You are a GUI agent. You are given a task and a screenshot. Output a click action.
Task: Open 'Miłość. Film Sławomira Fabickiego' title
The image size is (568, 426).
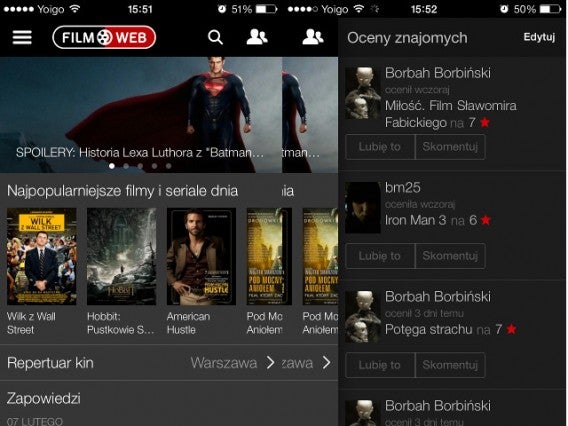[451, 114]
